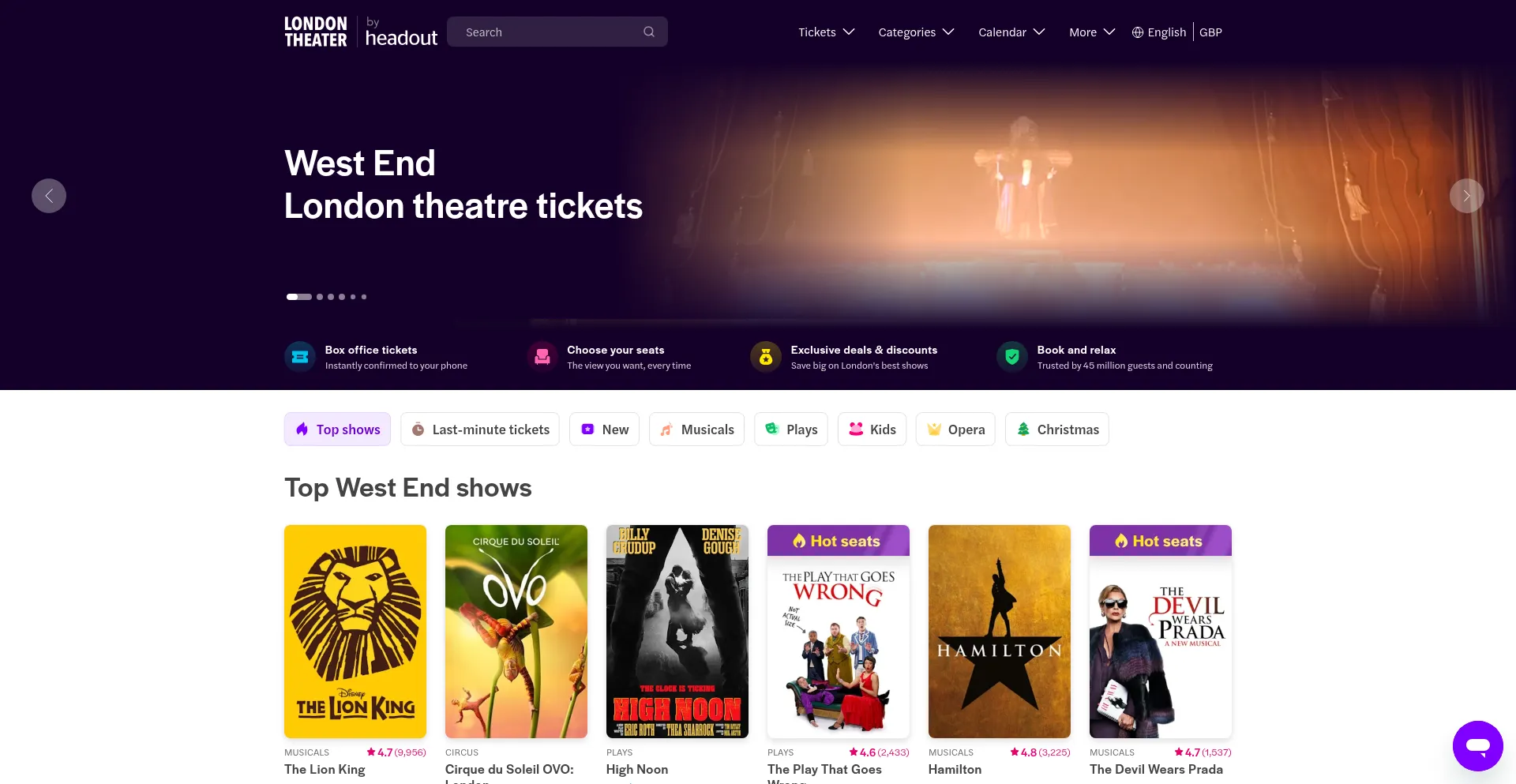Expand the Tickets dropdown menu
Viewport: 1516px width, 784px height.
click(x=826, y=32)
